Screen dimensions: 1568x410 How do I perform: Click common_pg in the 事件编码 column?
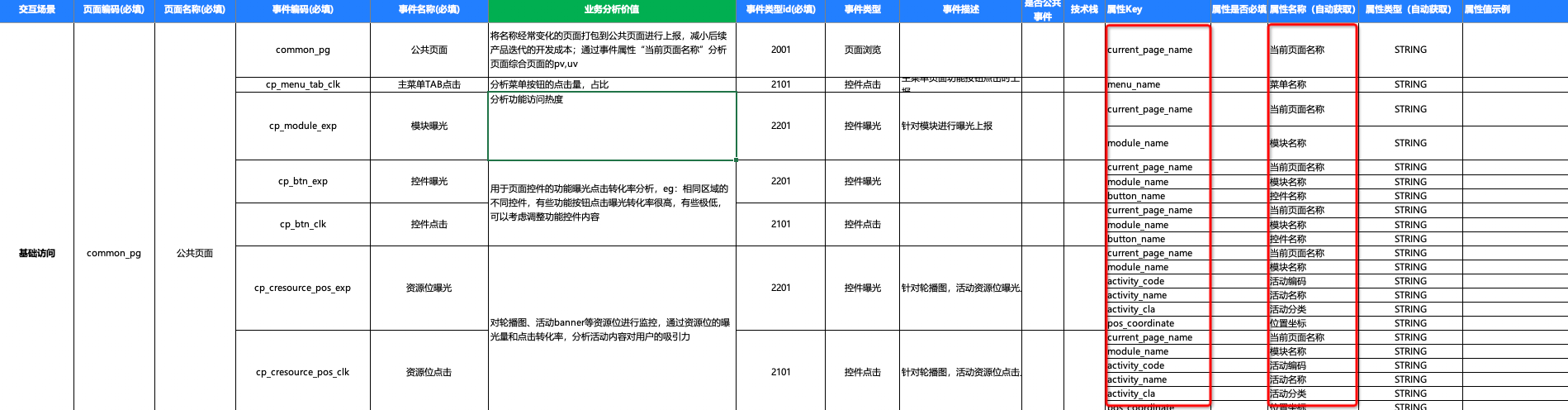click(303, 50)
